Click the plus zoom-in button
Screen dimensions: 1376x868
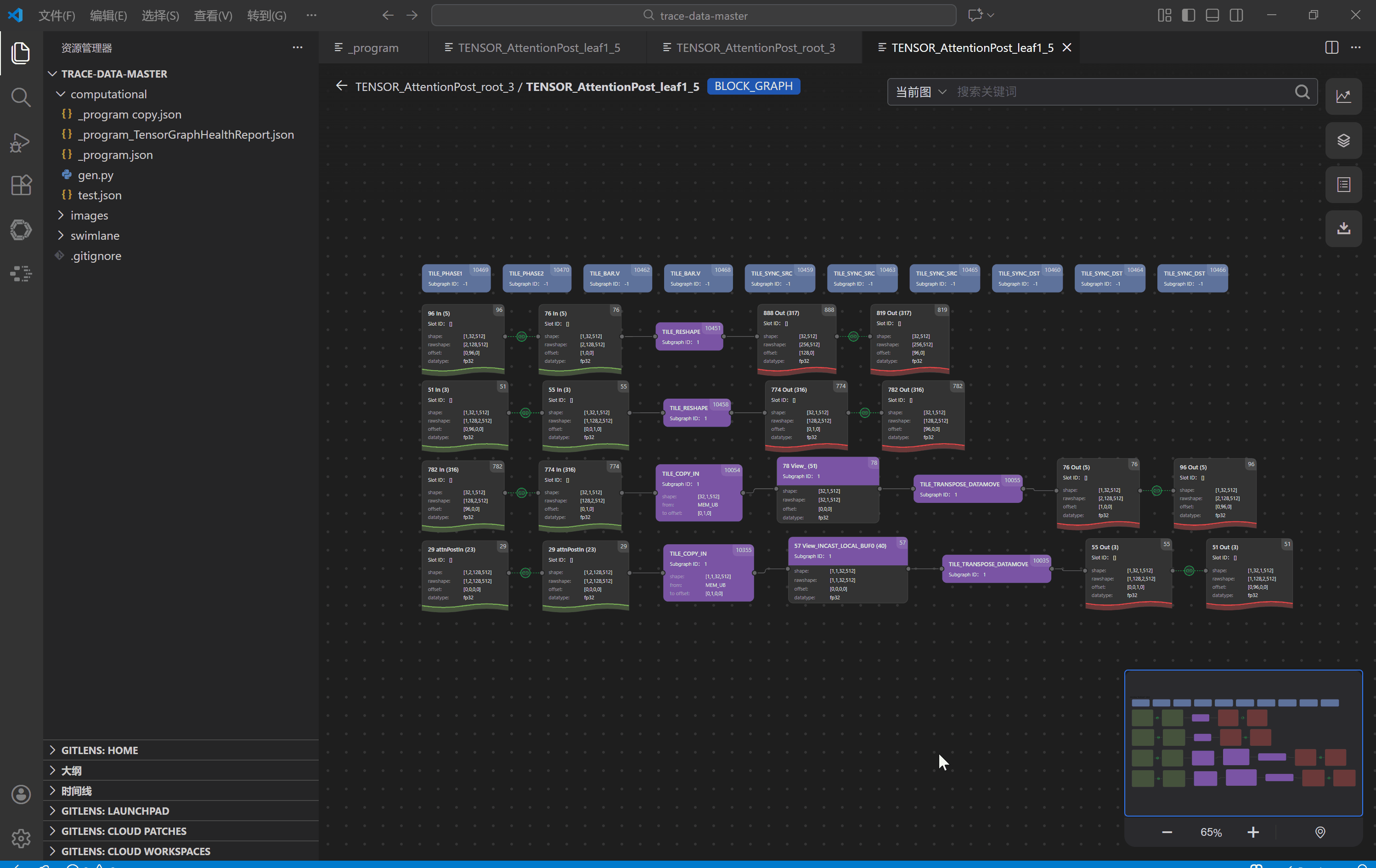pos(1252,832)
